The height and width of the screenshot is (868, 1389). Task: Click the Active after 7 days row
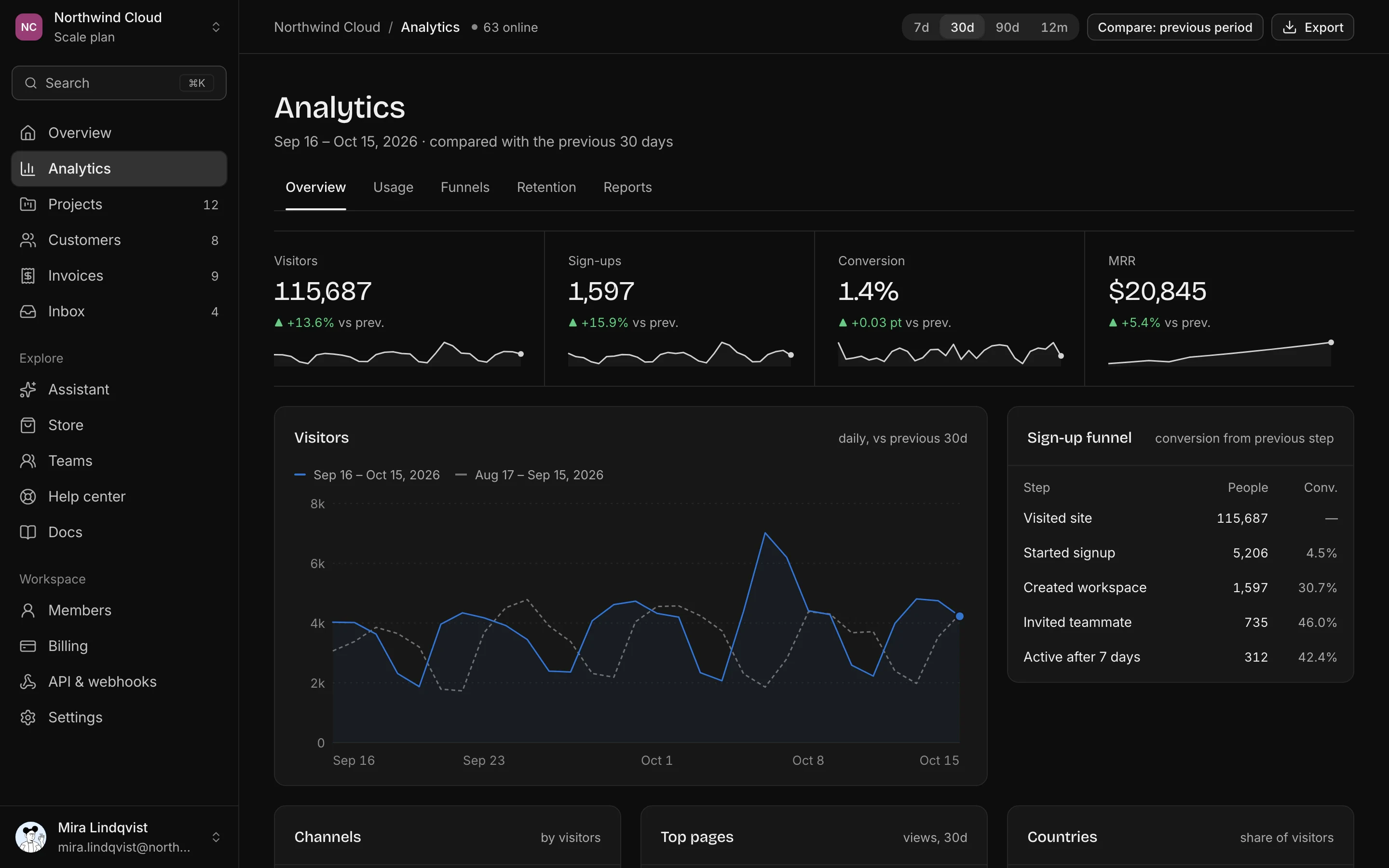coord(1180,657)
